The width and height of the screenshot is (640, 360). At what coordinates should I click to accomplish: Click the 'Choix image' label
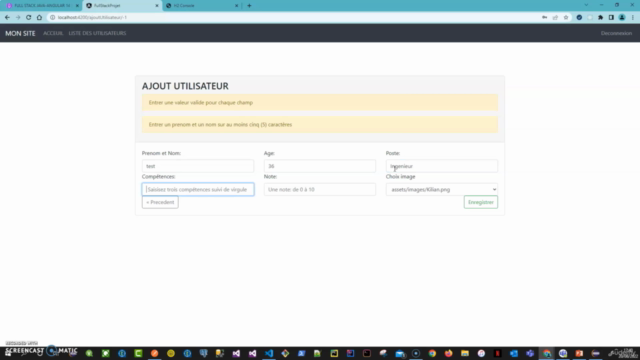(x=400, y=177)
